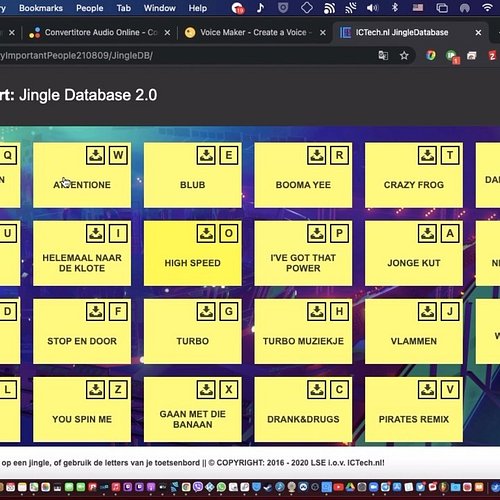This screenshot has width=500, height=500.
Task: Open the Bluetooth menu bar icon
Action: (395, 8)
